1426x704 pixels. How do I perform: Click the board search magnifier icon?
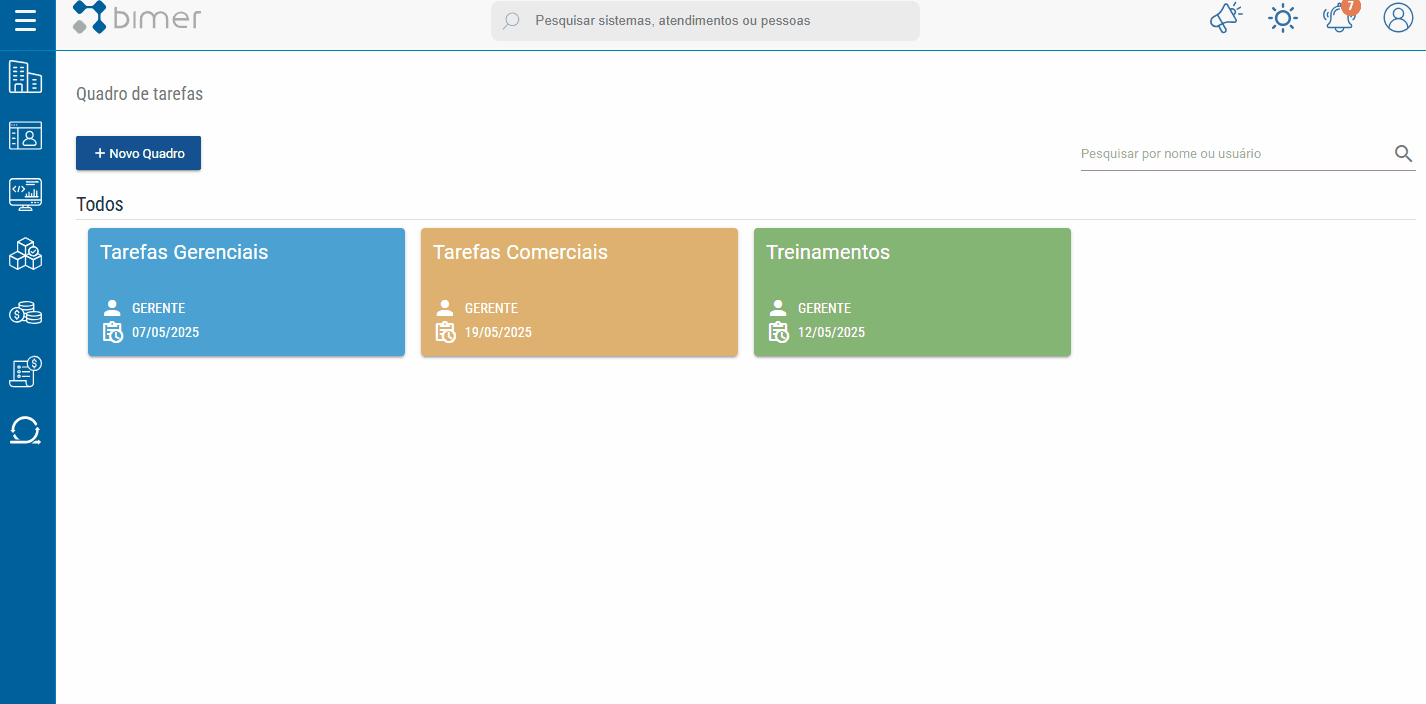click(1403, 153)
